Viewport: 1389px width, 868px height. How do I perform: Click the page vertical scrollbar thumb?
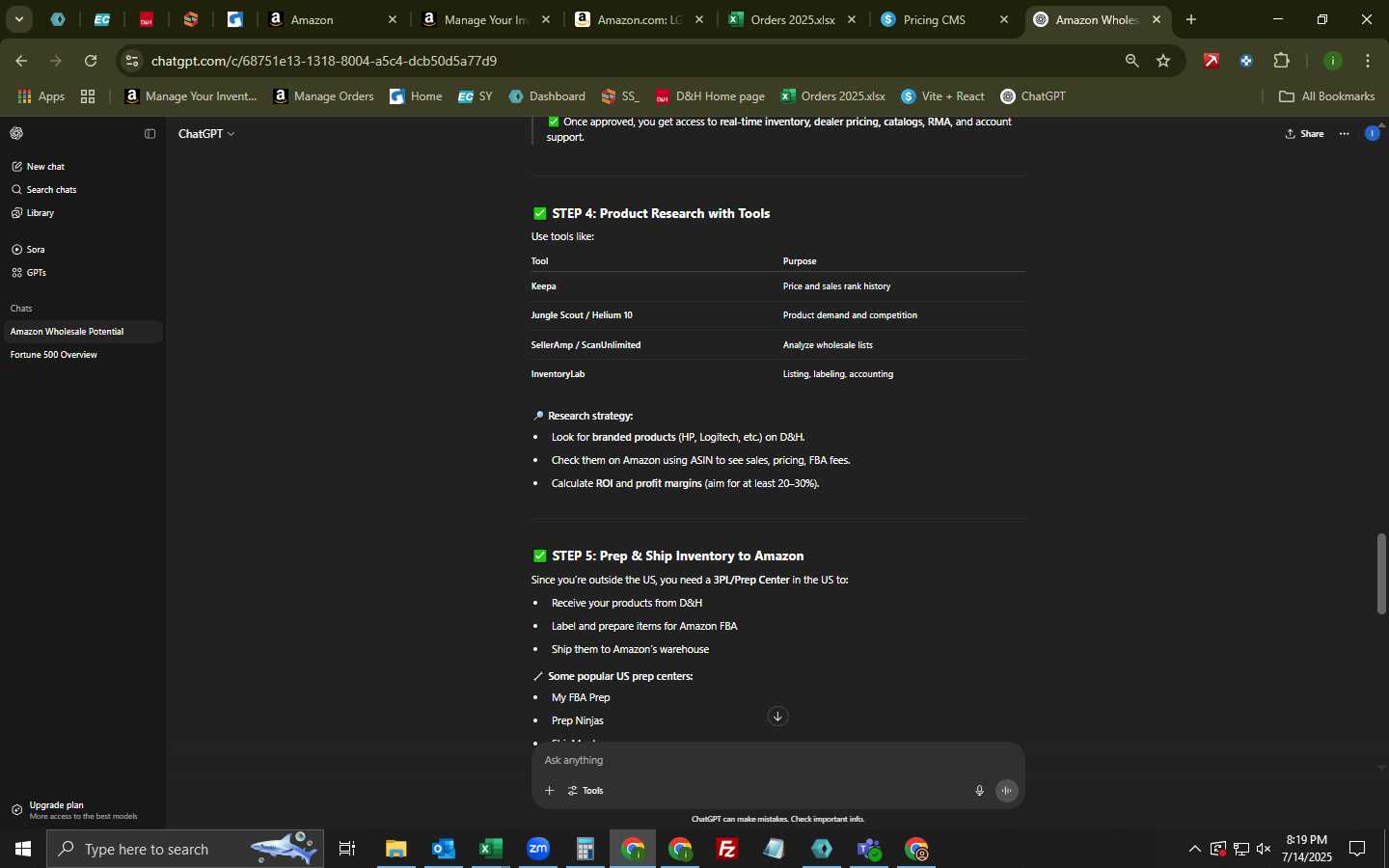coord(1381,574)
